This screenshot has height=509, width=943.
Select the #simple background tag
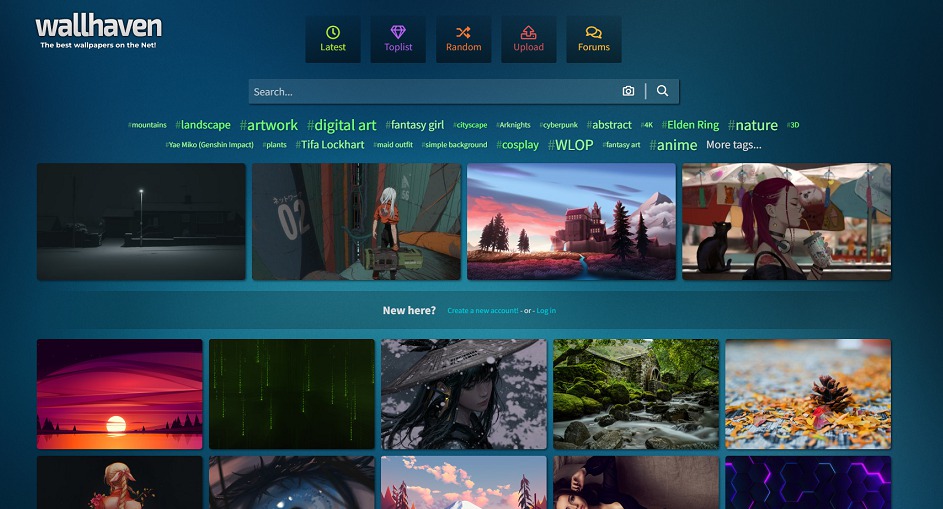tap(454, 145)
